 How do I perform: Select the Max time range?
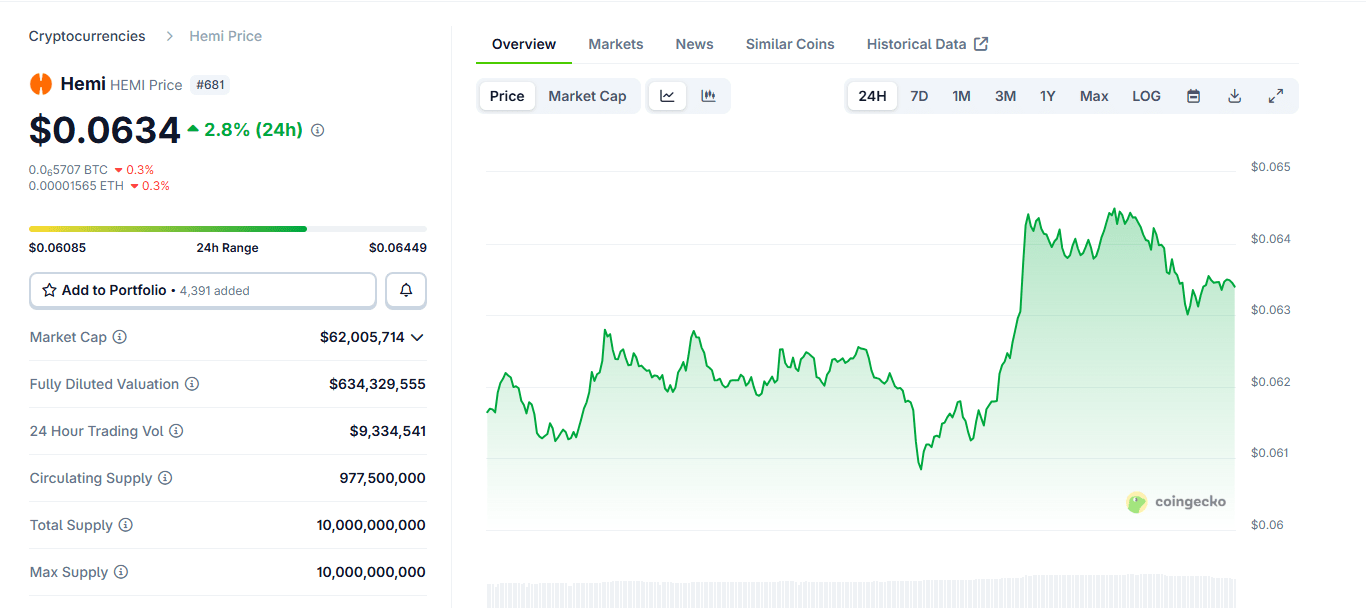click(x=1094, y=96)
